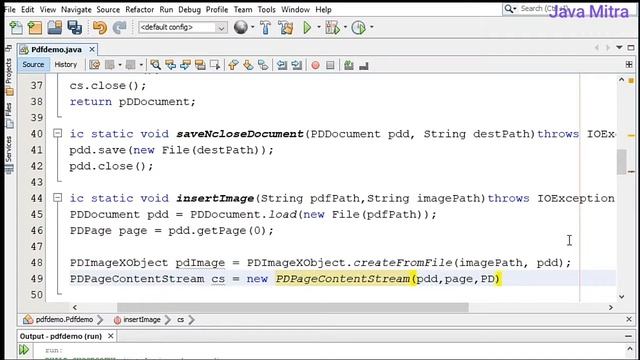Click the Find Selection magnifier icon
The image size is (640, 360).
155,65
